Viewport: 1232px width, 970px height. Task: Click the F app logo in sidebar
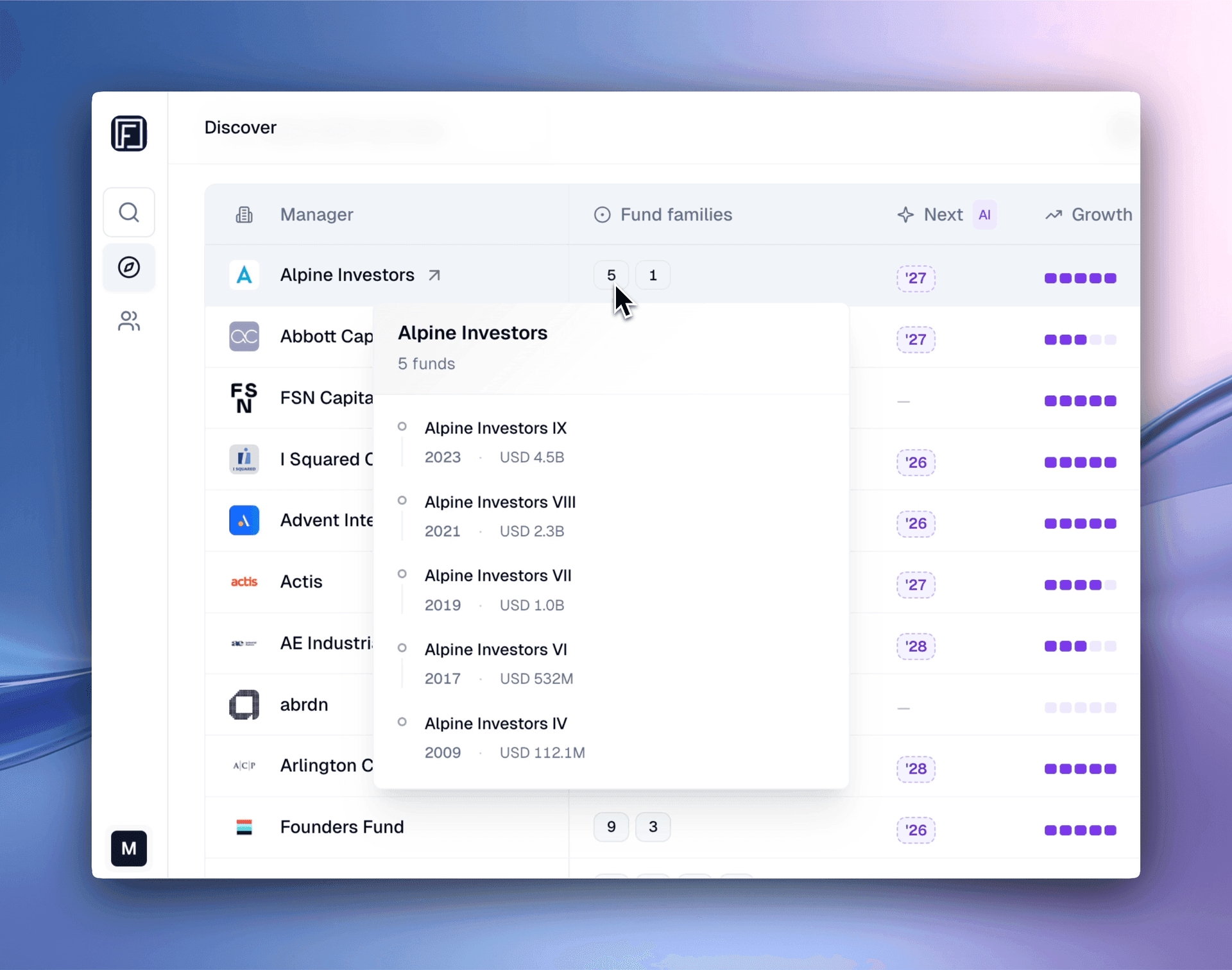(129, 133)
